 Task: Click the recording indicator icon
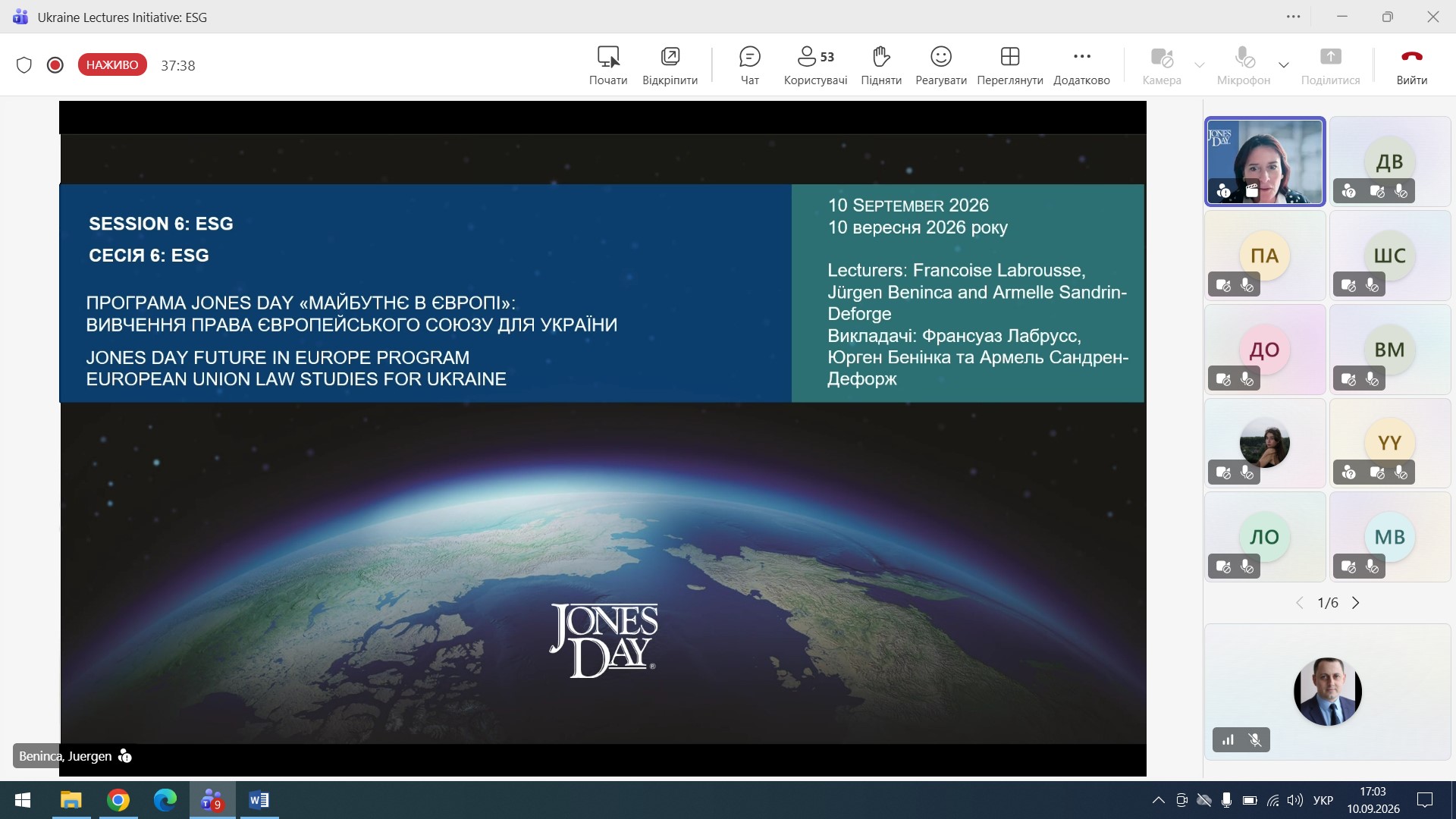(x=55, y=65)
